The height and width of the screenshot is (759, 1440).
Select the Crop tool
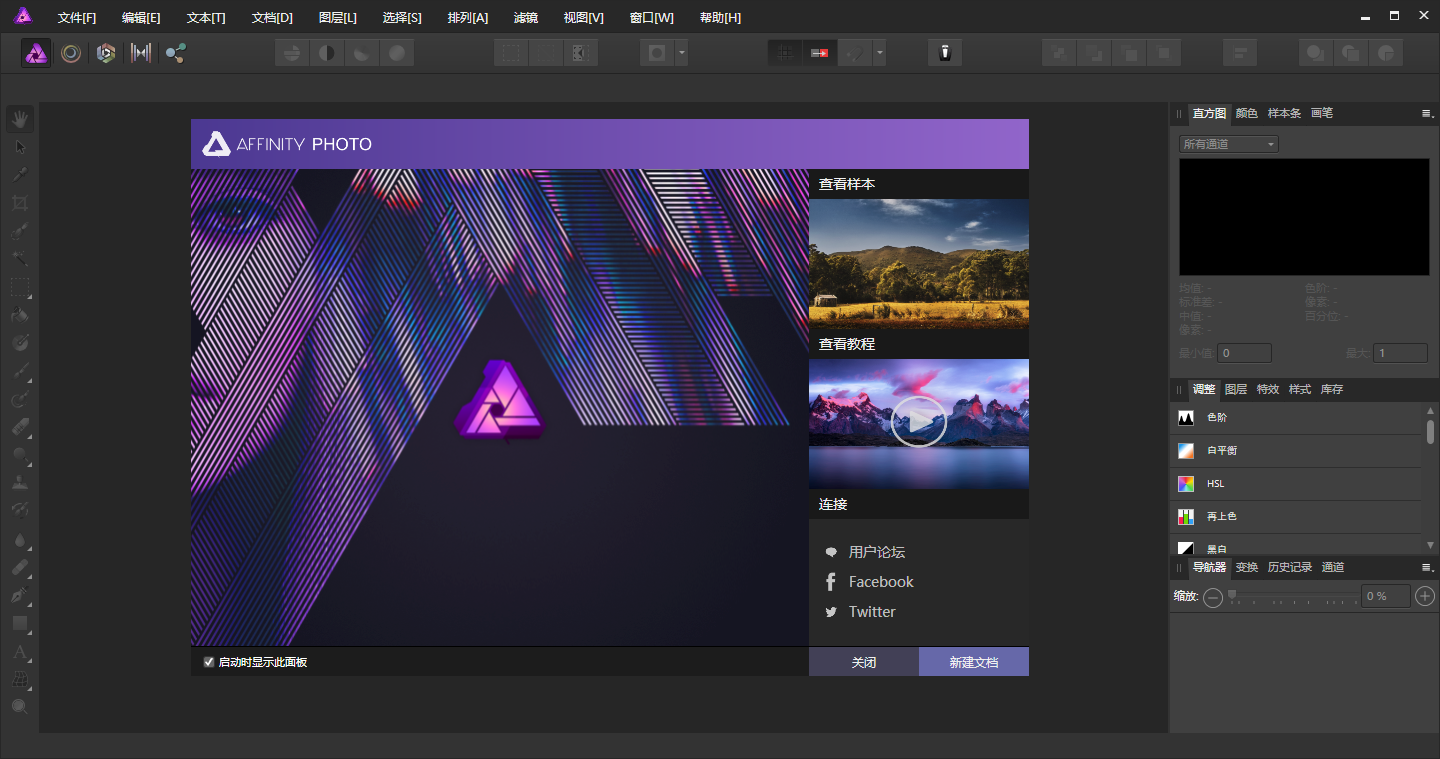tap(20, 203)
